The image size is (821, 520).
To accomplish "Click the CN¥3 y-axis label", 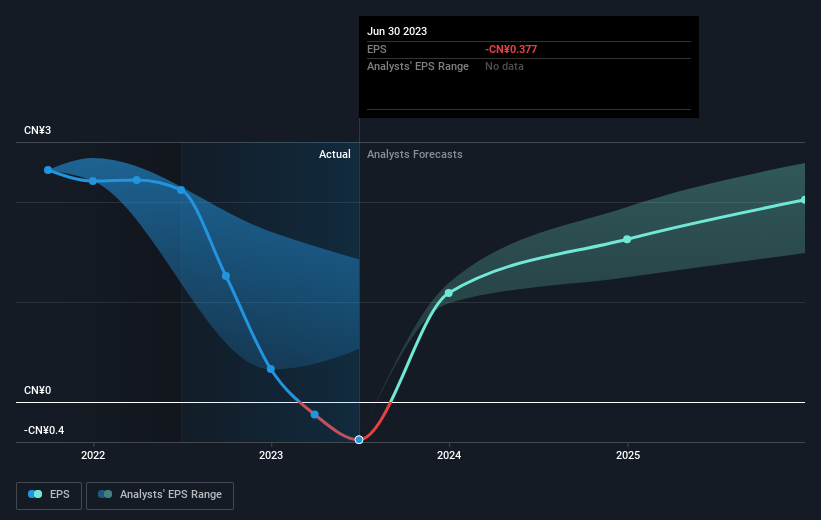I will pos(38,130).
